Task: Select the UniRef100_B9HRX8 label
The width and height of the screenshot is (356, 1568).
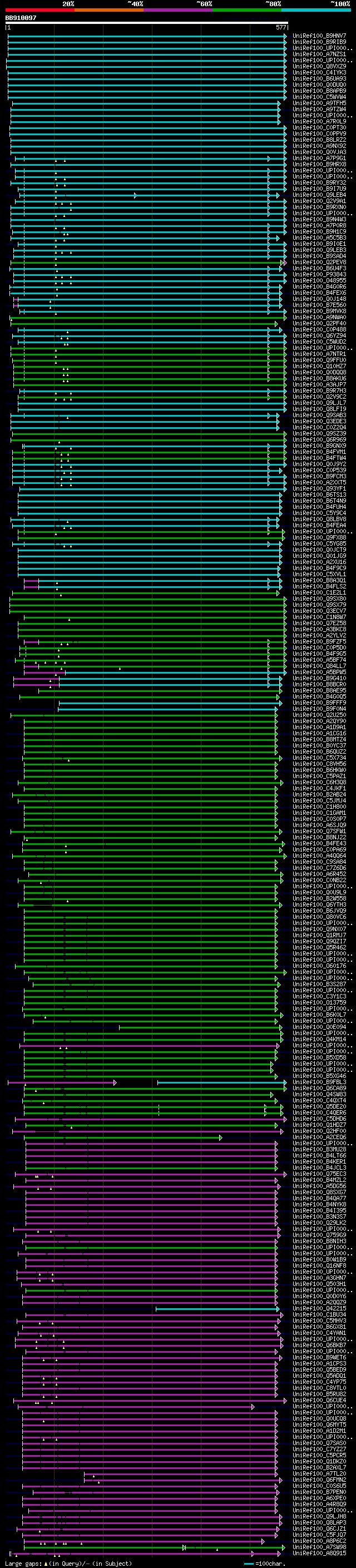Action: 319,164
